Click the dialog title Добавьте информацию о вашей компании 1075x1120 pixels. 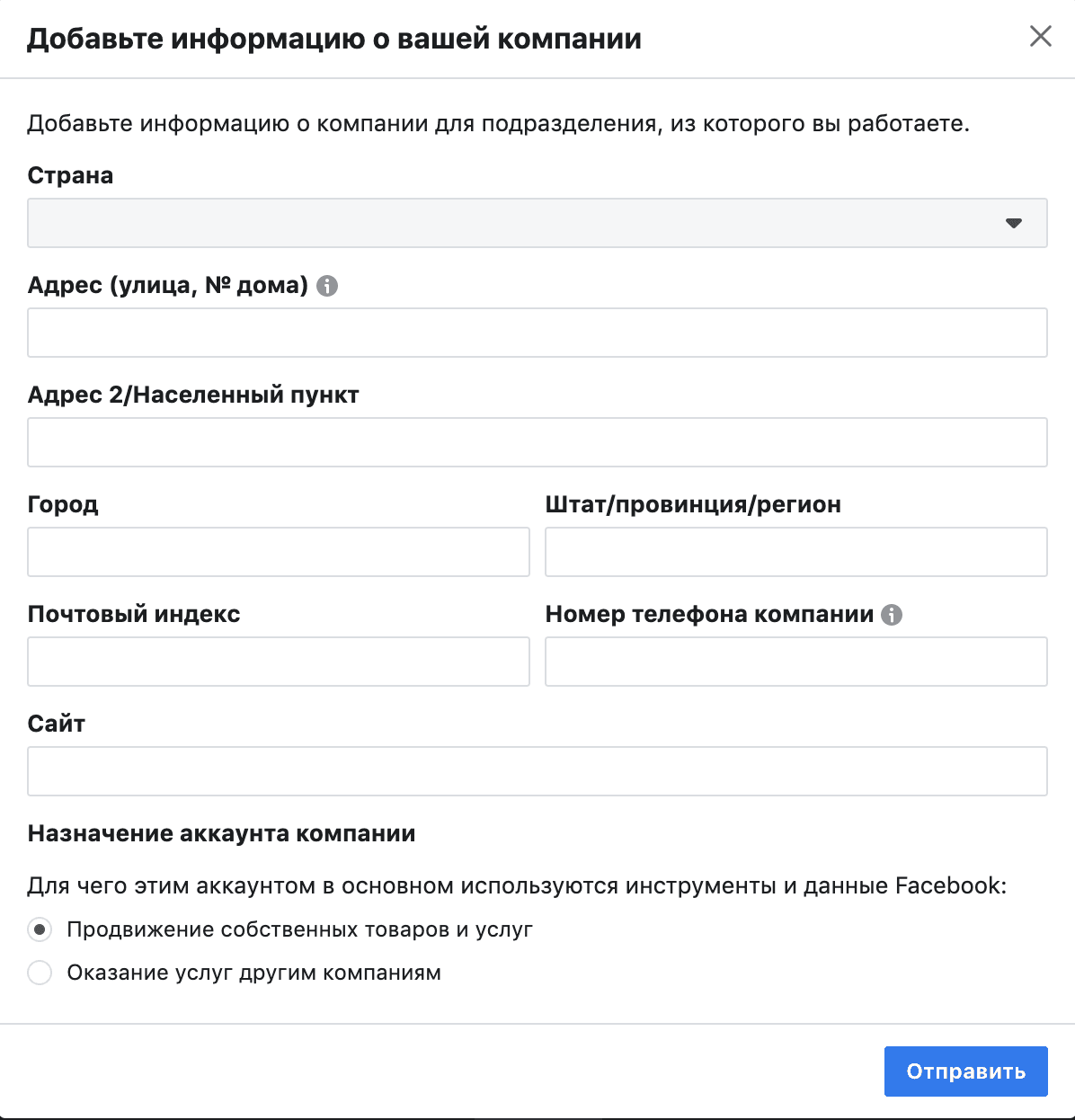pos(334,39)
